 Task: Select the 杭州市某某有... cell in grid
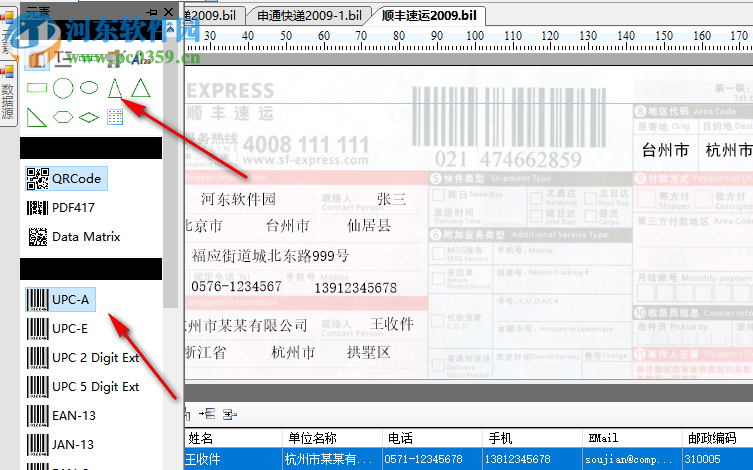coord(332,459)
